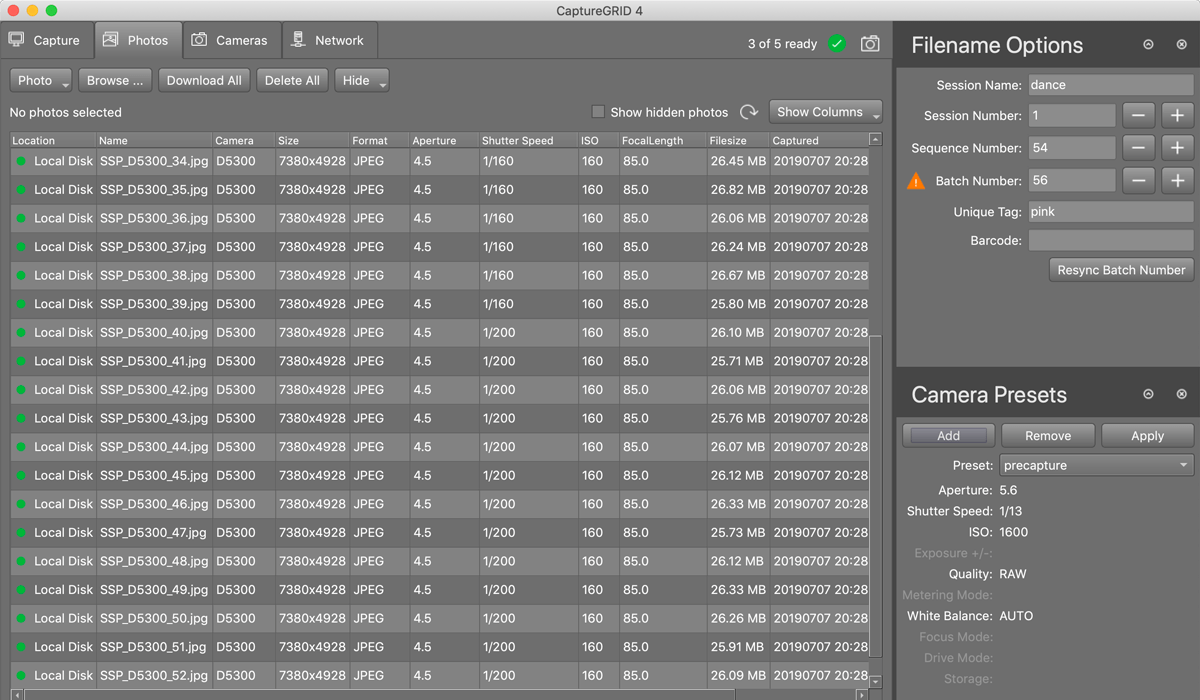The image size is (1200, 700).
Task: Click the camera shutter icon near ready status
Action: (871, 43)
